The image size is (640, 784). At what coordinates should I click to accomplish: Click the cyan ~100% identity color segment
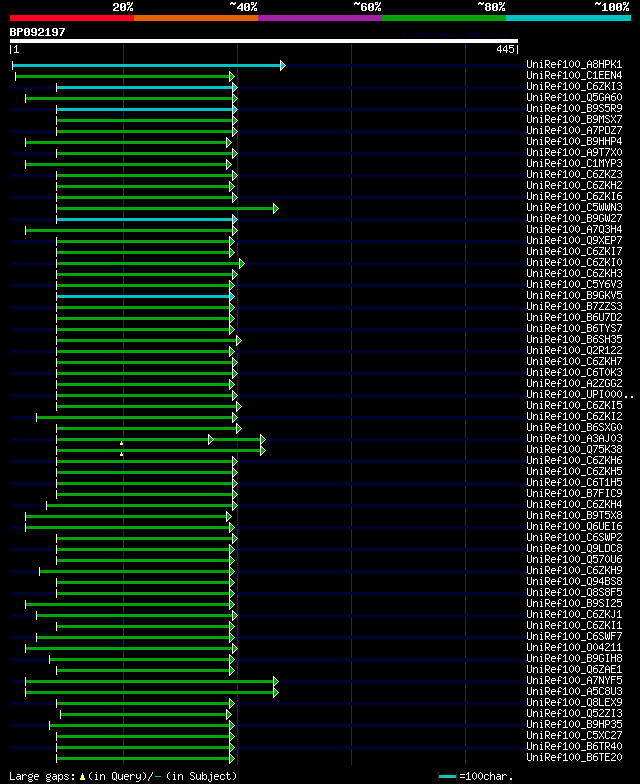pos(568,18)
